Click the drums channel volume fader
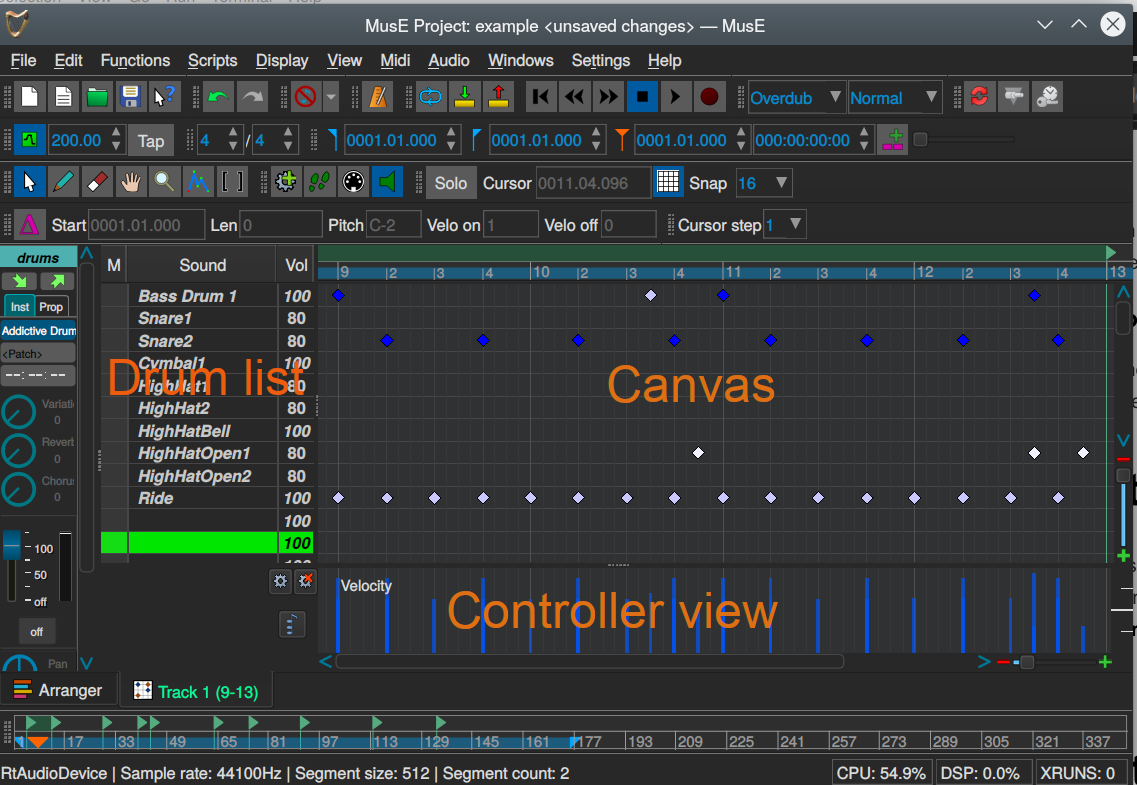This screenshot has width=1137, height=785. coord(12,546)
